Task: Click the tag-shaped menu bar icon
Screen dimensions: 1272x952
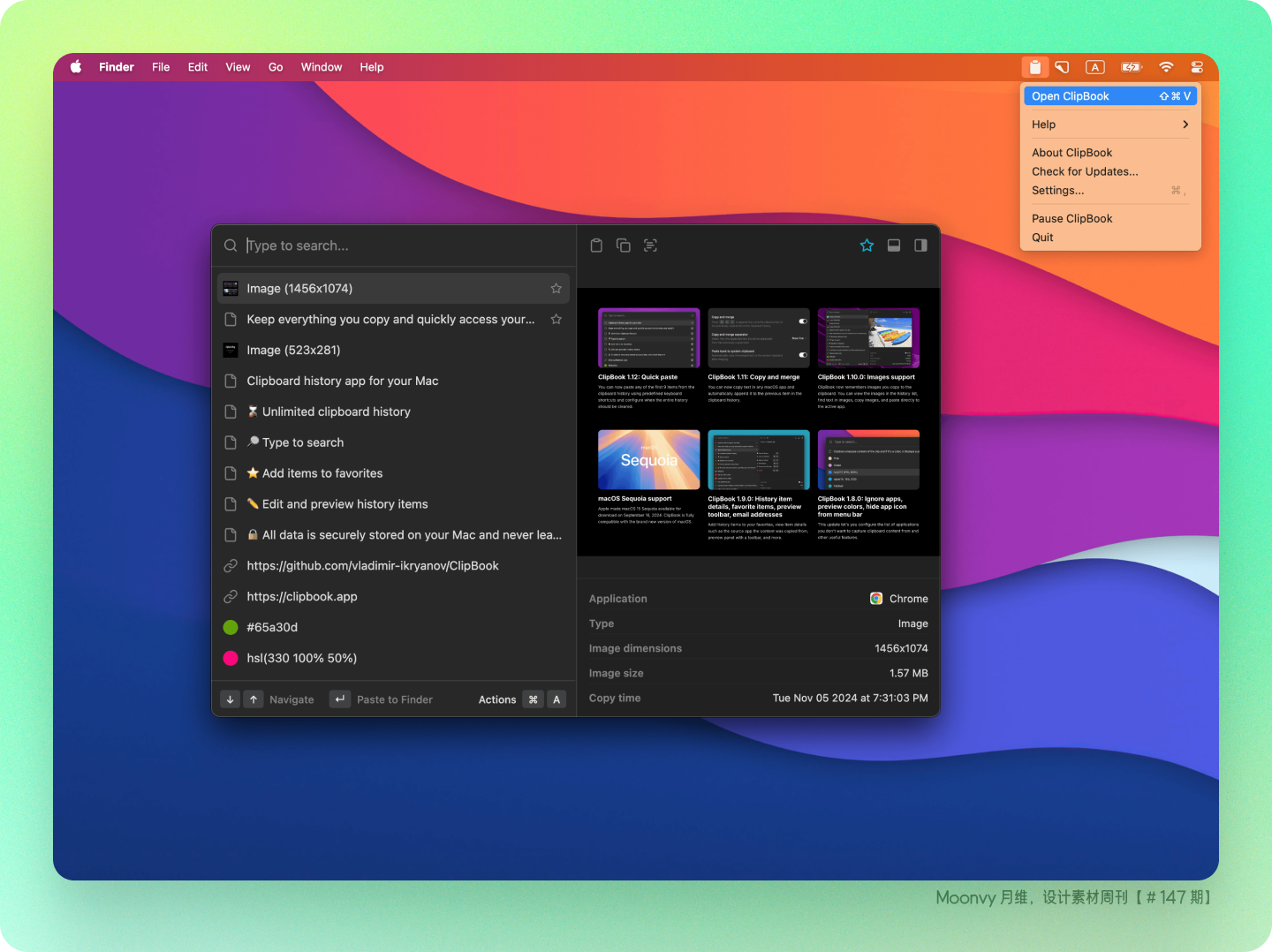Action: point(1063,67)
